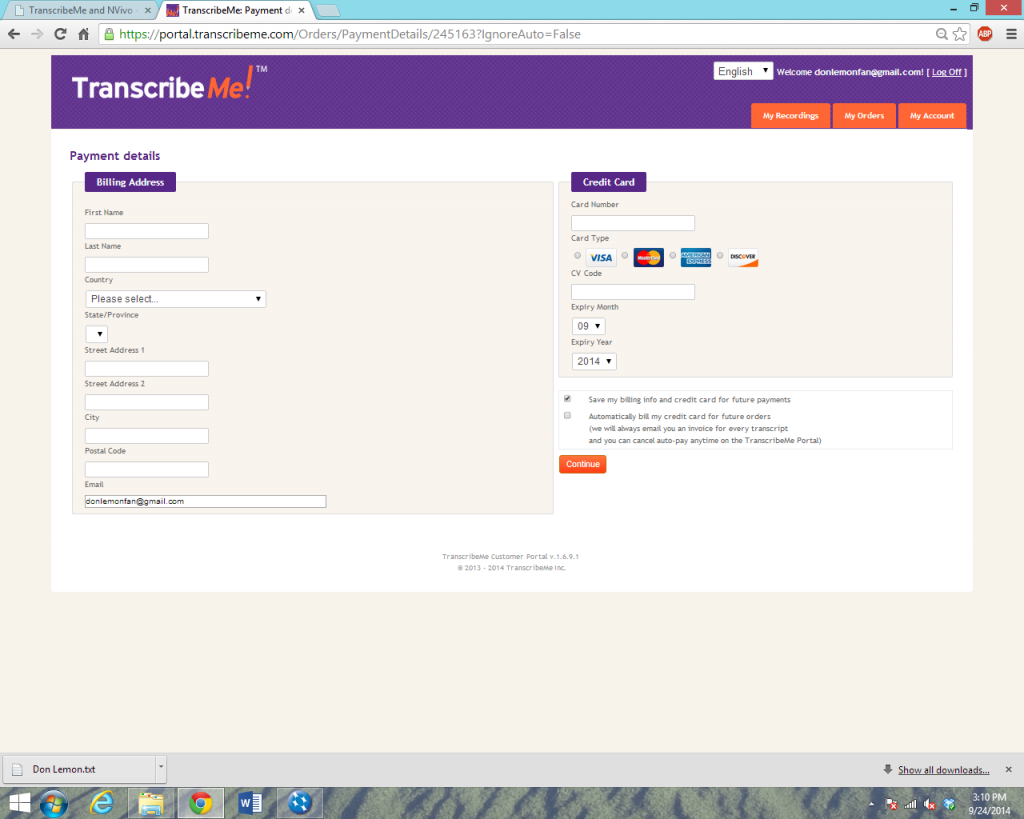Open the English language dropdown

click(x=743, y=71)
